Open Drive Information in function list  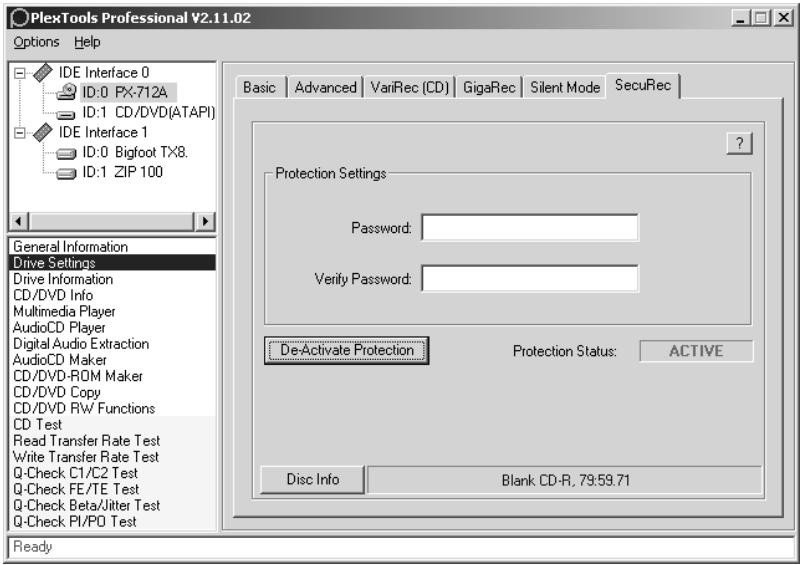[112, 279]
